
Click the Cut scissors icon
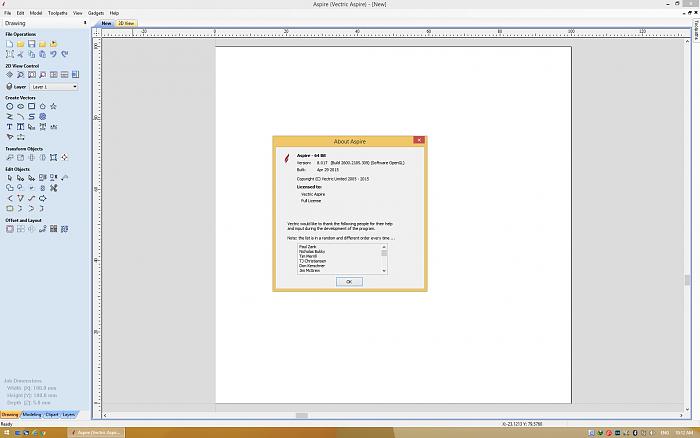point(21,54)
